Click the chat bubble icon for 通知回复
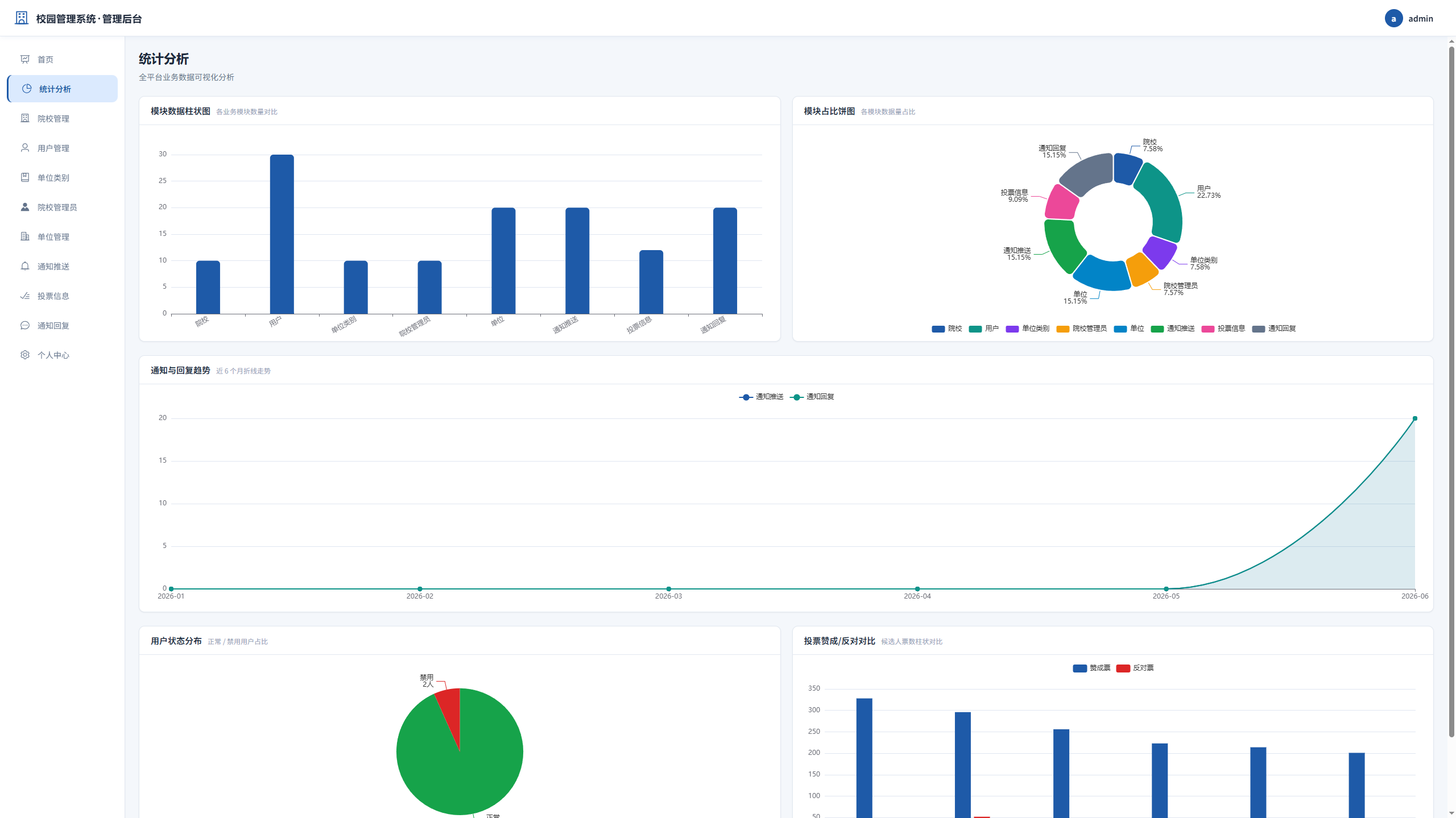This screenshot has width=1456, height=818. 25,325
